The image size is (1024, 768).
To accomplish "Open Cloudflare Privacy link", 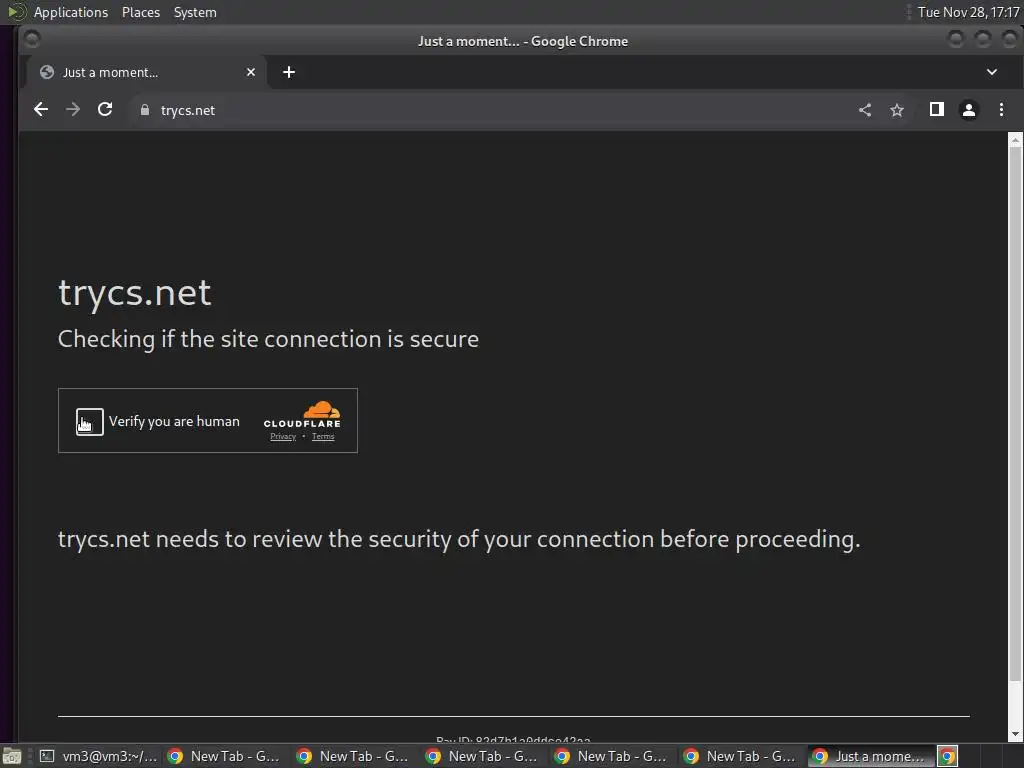I will pos(283,437).
